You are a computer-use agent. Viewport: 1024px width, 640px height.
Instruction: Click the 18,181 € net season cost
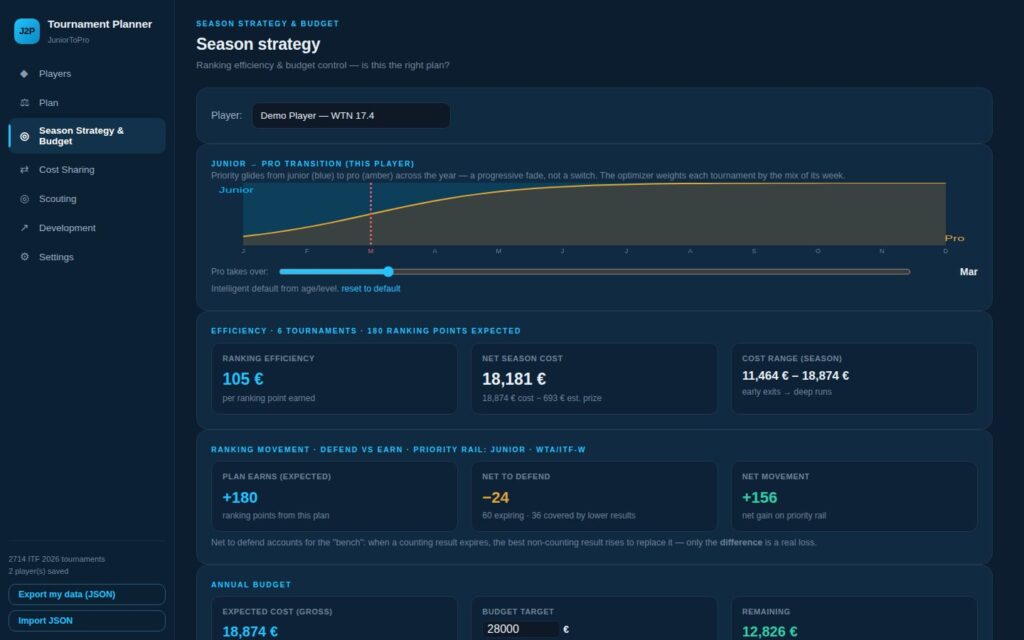[513, 379]
